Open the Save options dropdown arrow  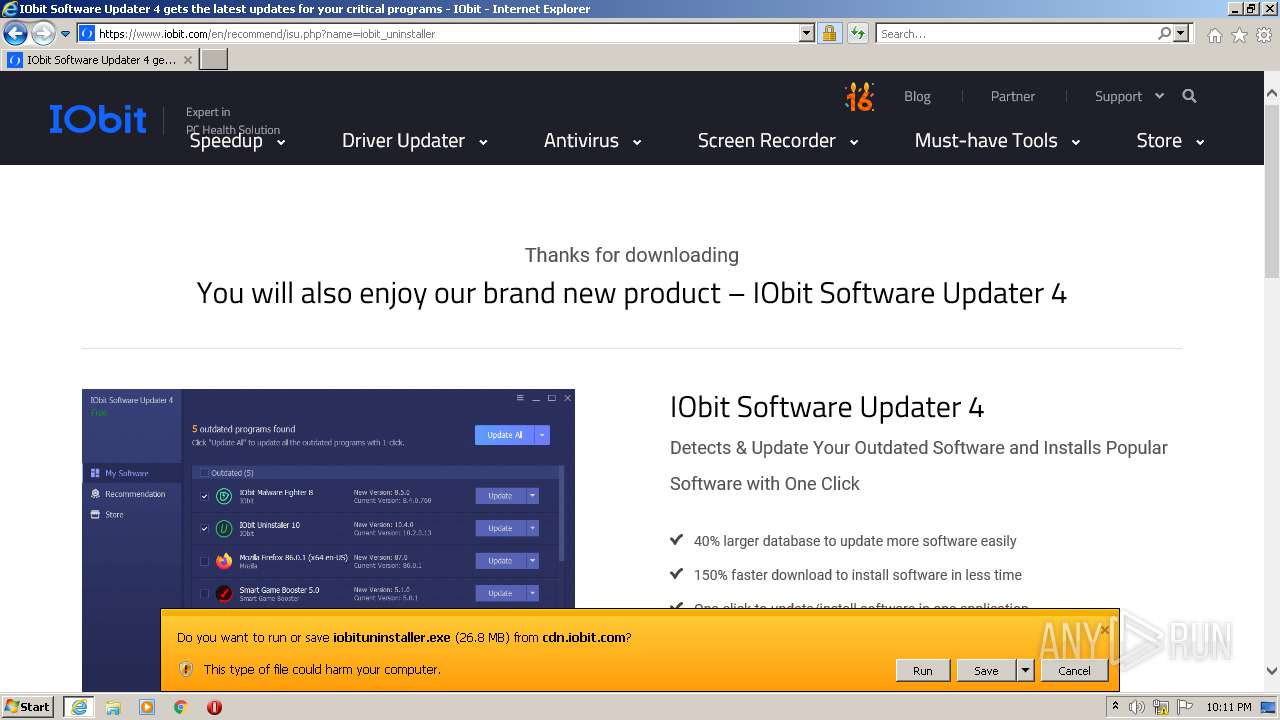(x=1025, y=671)
